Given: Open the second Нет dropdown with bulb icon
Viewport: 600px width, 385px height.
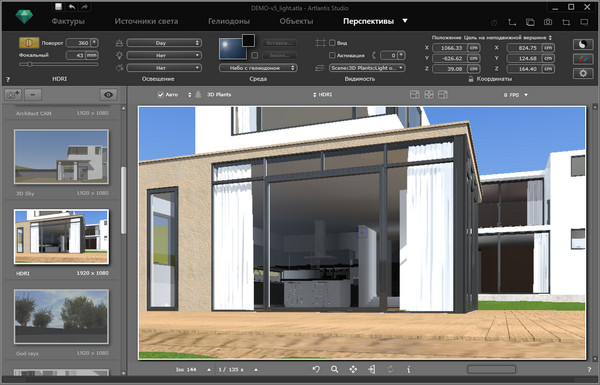Looking at the screenshot, I should 164,55.
